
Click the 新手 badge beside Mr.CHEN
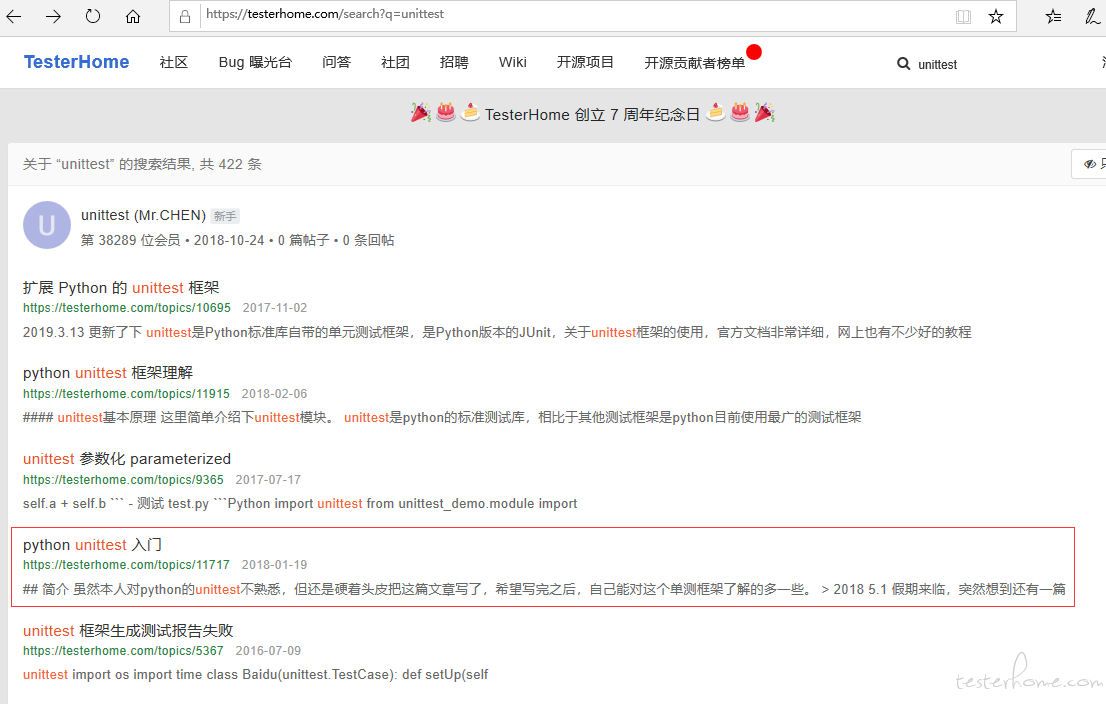pyautogui.click(x=225, y=217)
